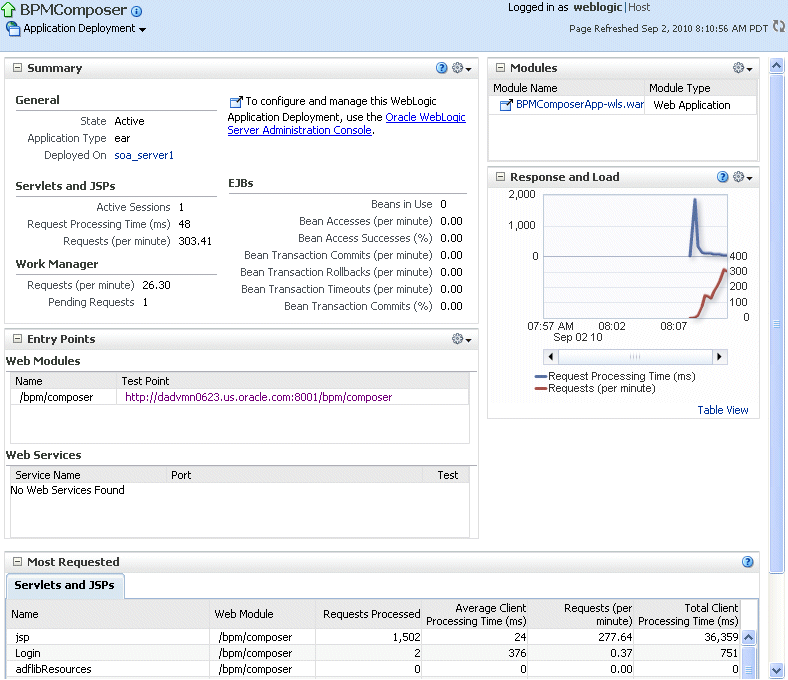The width and height of the screenshot is (788, 680).
Task: Open the Entry Points gear options
Action: point(461,339)
